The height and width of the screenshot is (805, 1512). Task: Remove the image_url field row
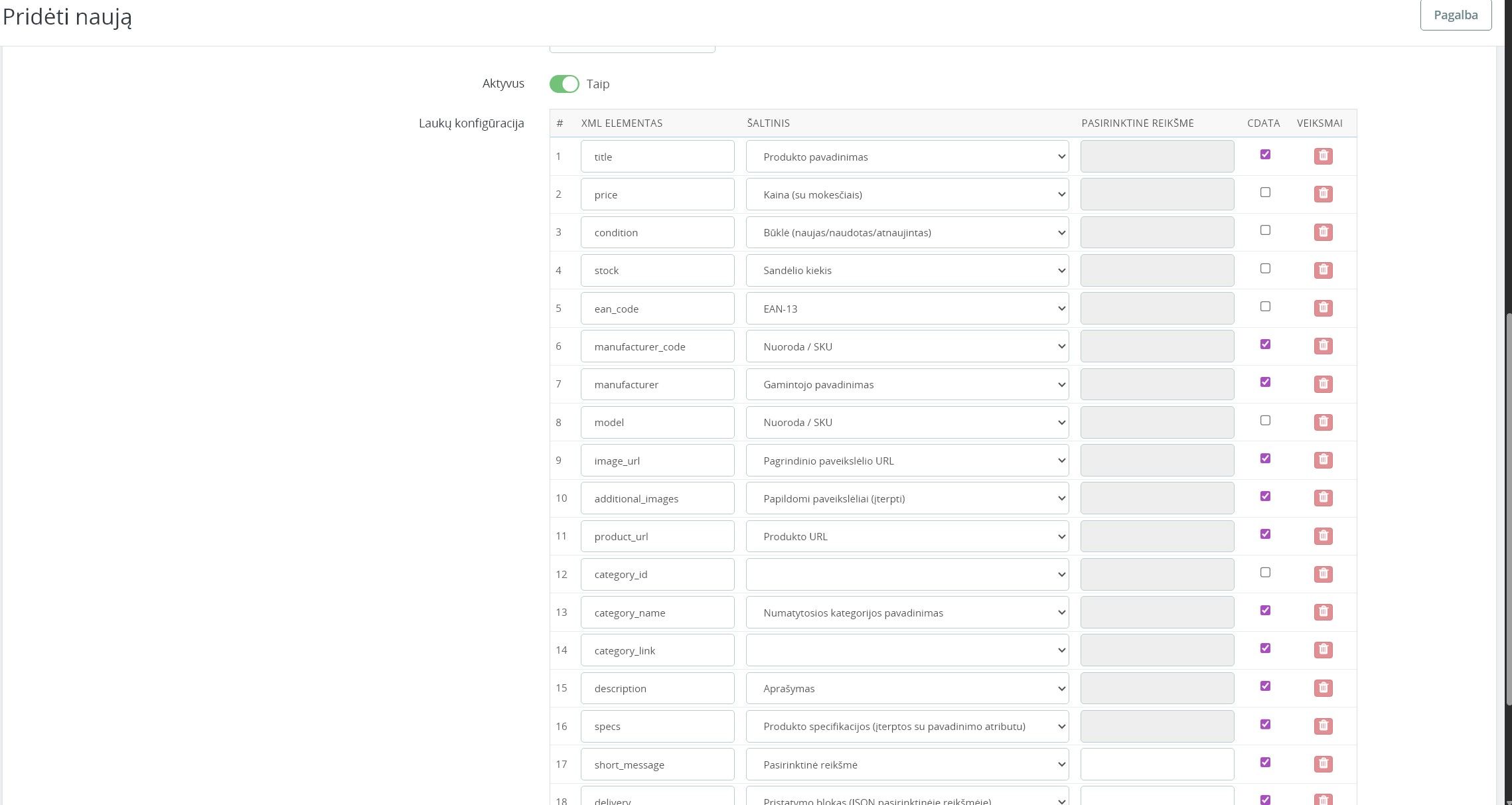tap(1323, 460)
